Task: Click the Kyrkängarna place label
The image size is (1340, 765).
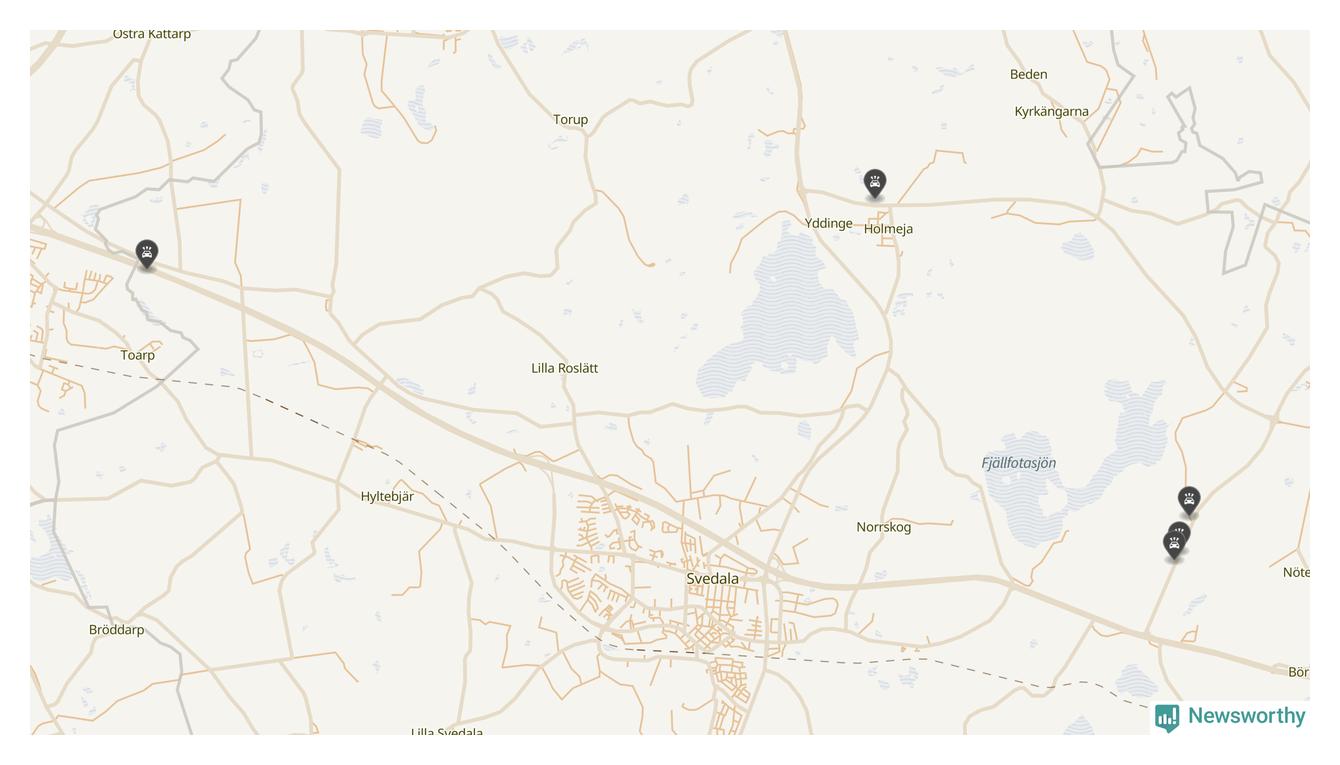Action: coord(1052,111)
